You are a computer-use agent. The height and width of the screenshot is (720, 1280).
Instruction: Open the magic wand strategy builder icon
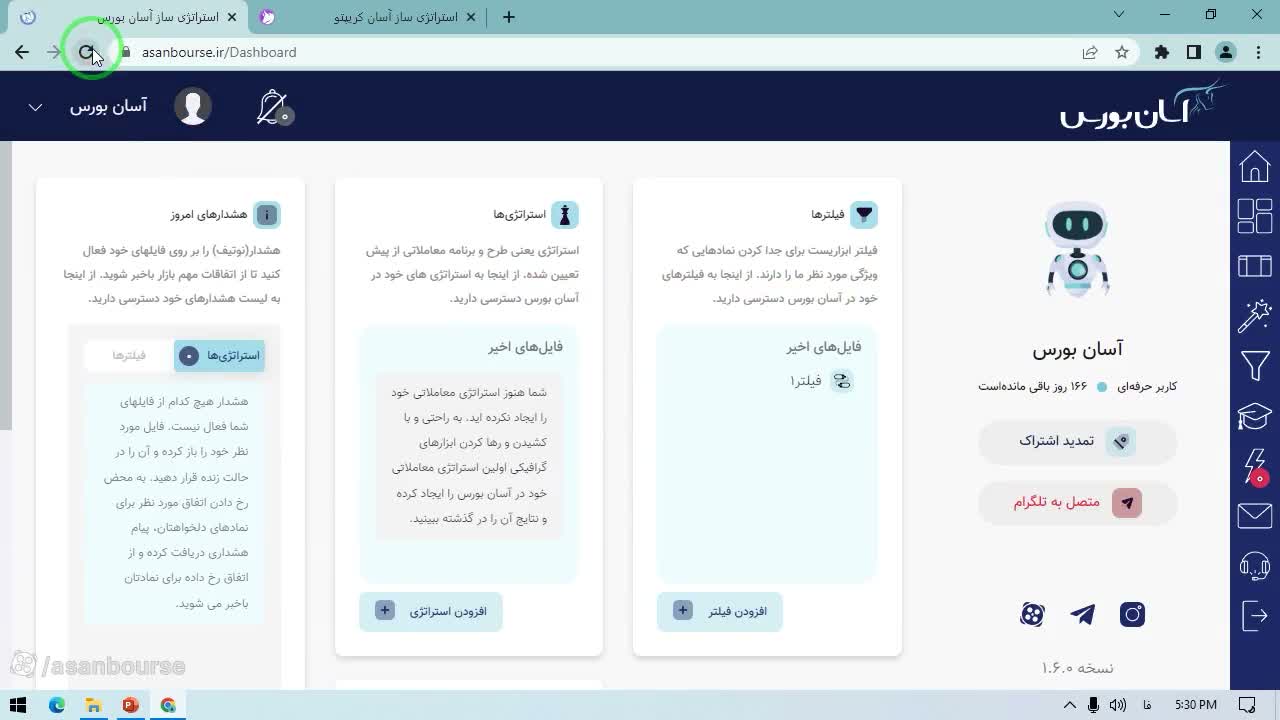1254,316
